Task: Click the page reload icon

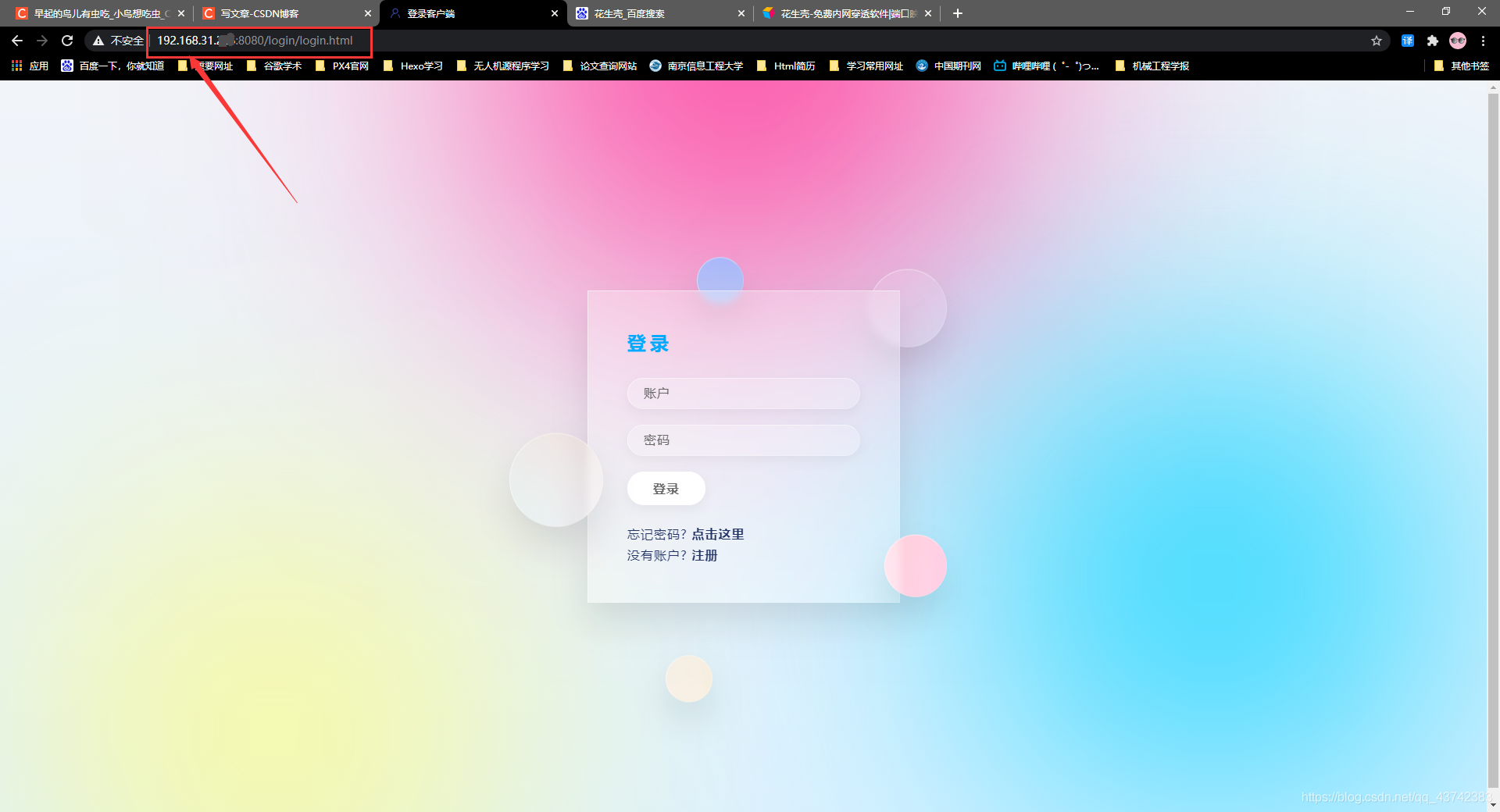Action: 66,41
